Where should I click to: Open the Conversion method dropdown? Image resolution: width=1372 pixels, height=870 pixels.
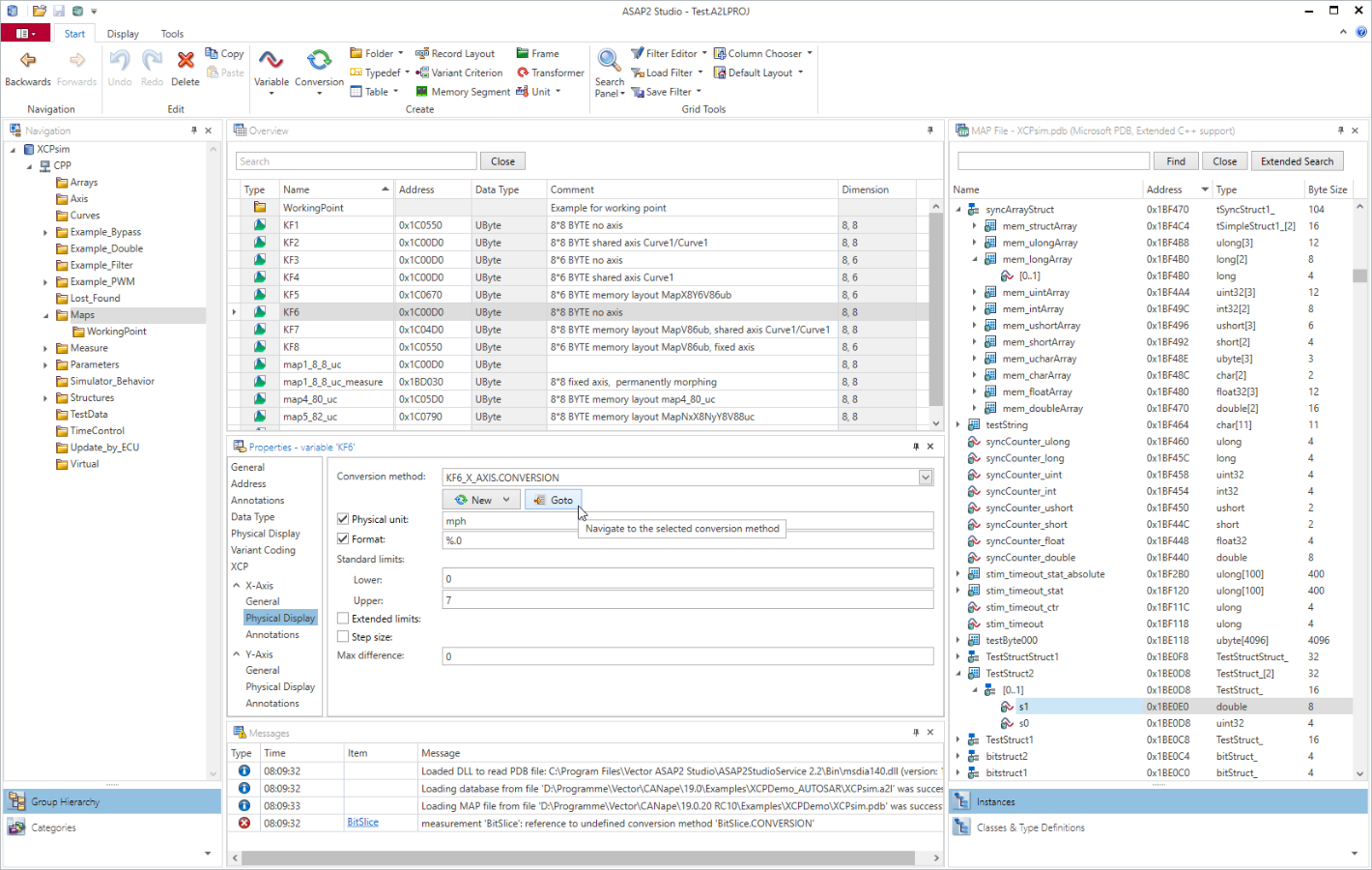pos(926,478)
